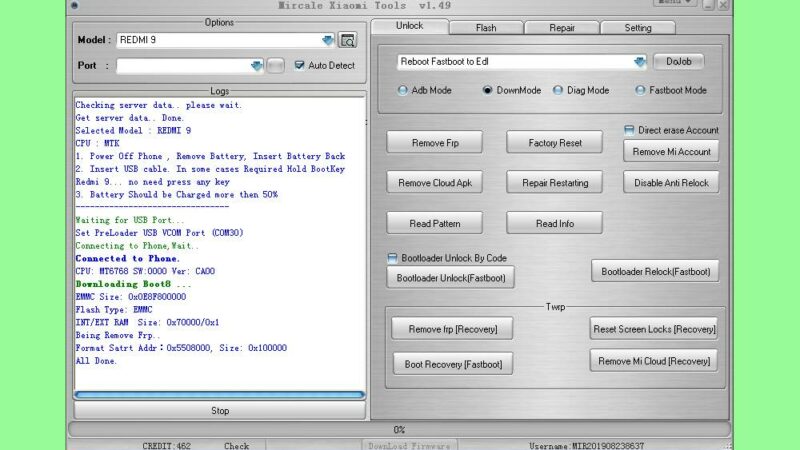Screen dimensions: 800x450
Task: Click Bootloader Unlock(Fastboot) button
Action: click(451, 278)
